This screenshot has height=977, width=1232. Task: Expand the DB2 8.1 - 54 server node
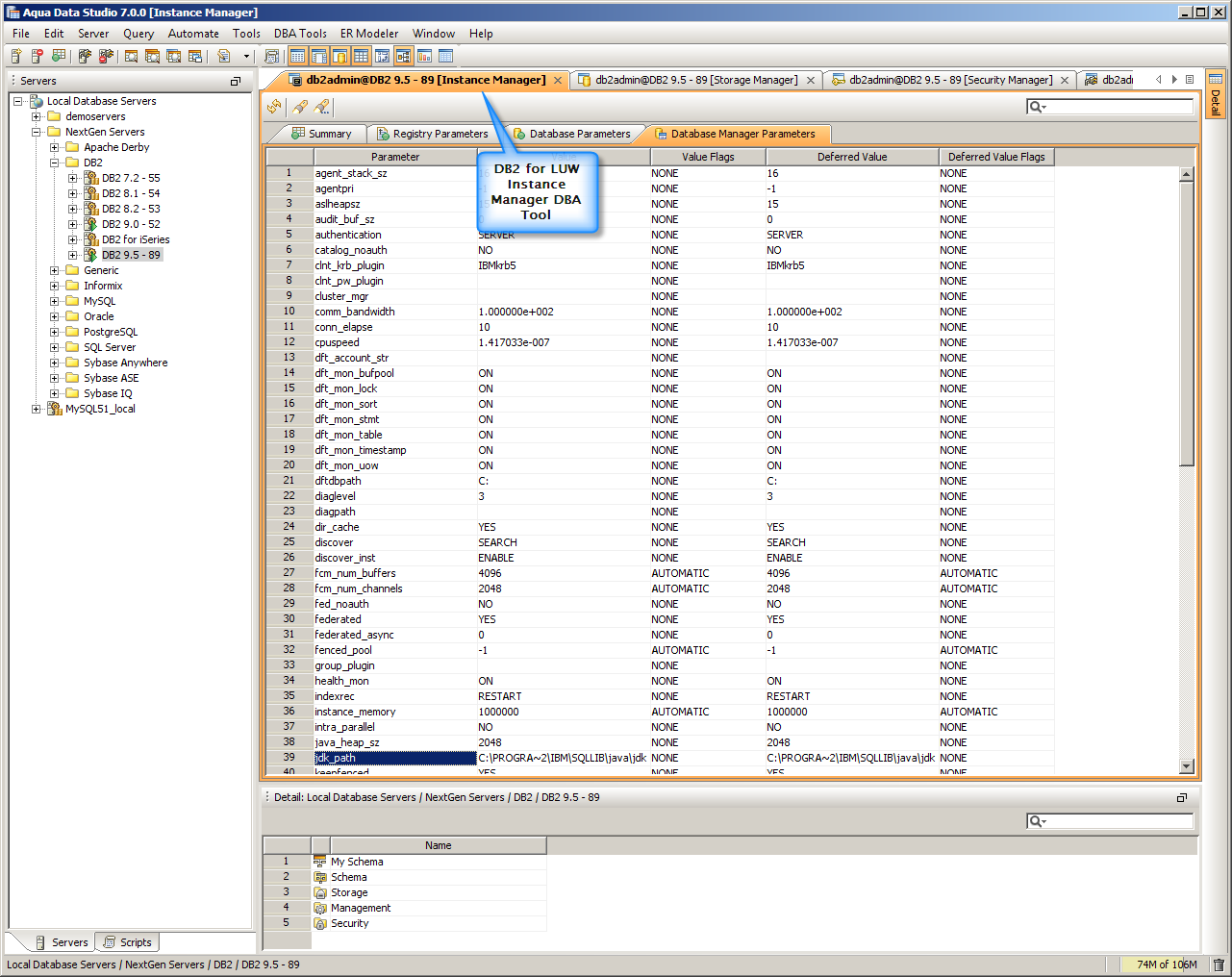[x=73, y=193]
